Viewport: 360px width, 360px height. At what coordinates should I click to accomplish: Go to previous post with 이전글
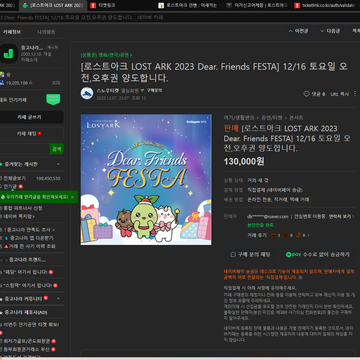298,31
